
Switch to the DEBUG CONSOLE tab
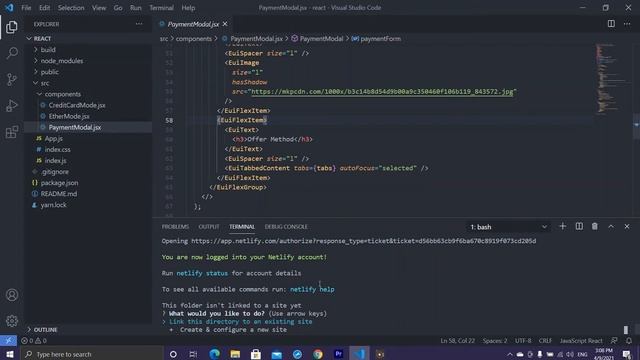(286, 227)
